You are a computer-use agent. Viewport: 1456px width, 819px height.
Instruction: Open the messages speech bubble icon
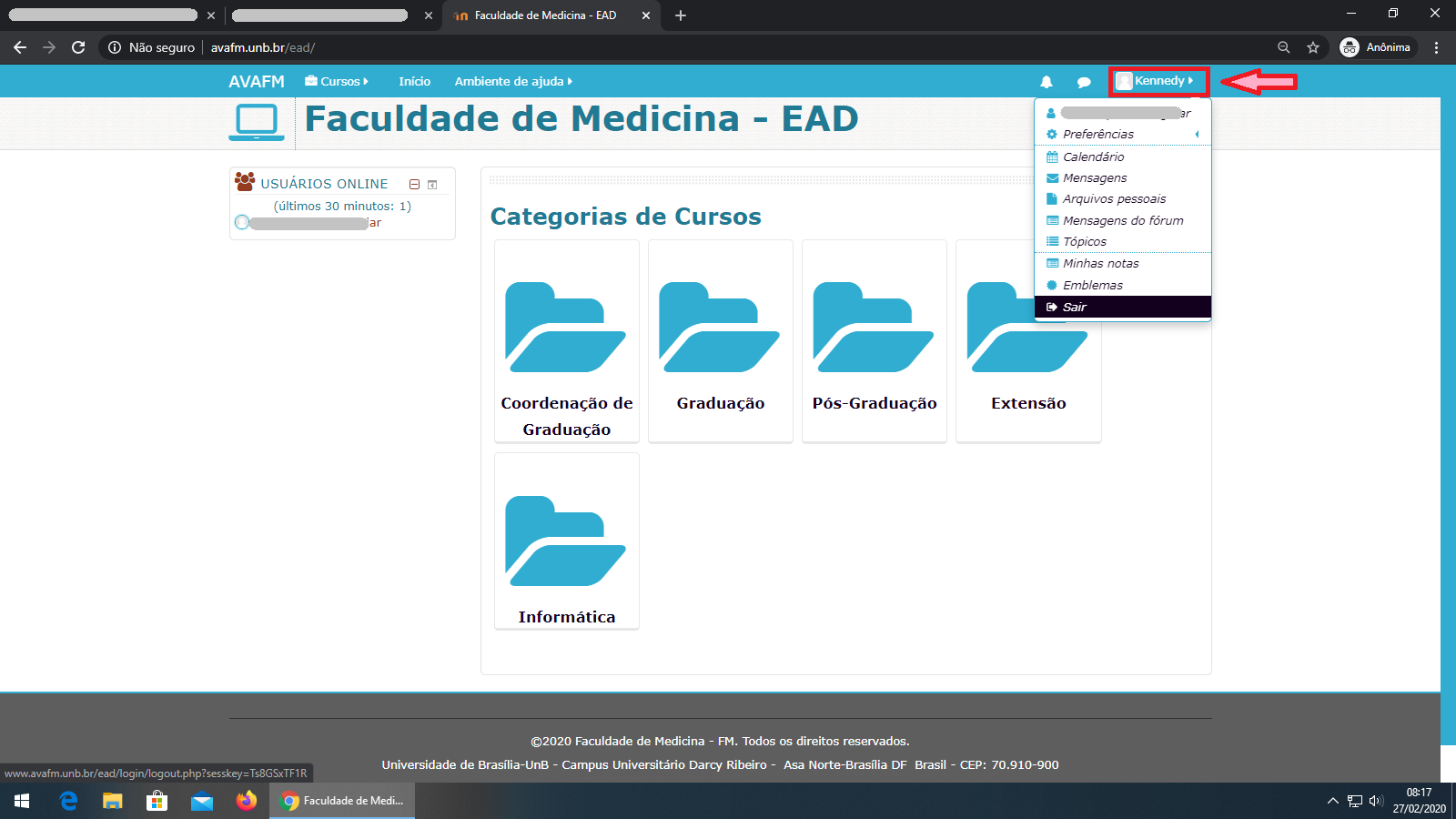click(1084, 82)
